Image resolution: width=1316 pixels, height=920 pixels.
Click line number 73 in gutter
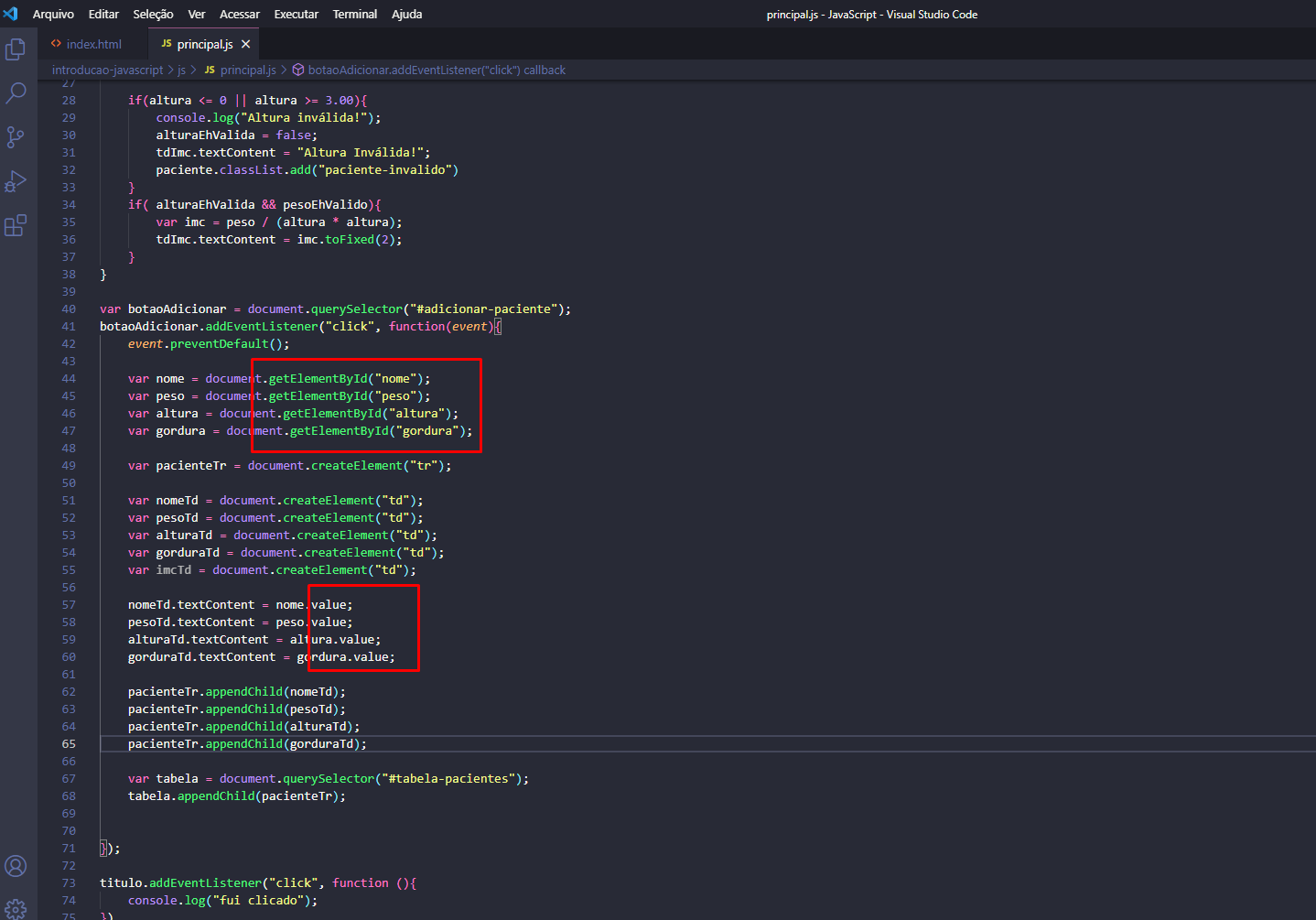pyautogui.click(x=69, y=883)
